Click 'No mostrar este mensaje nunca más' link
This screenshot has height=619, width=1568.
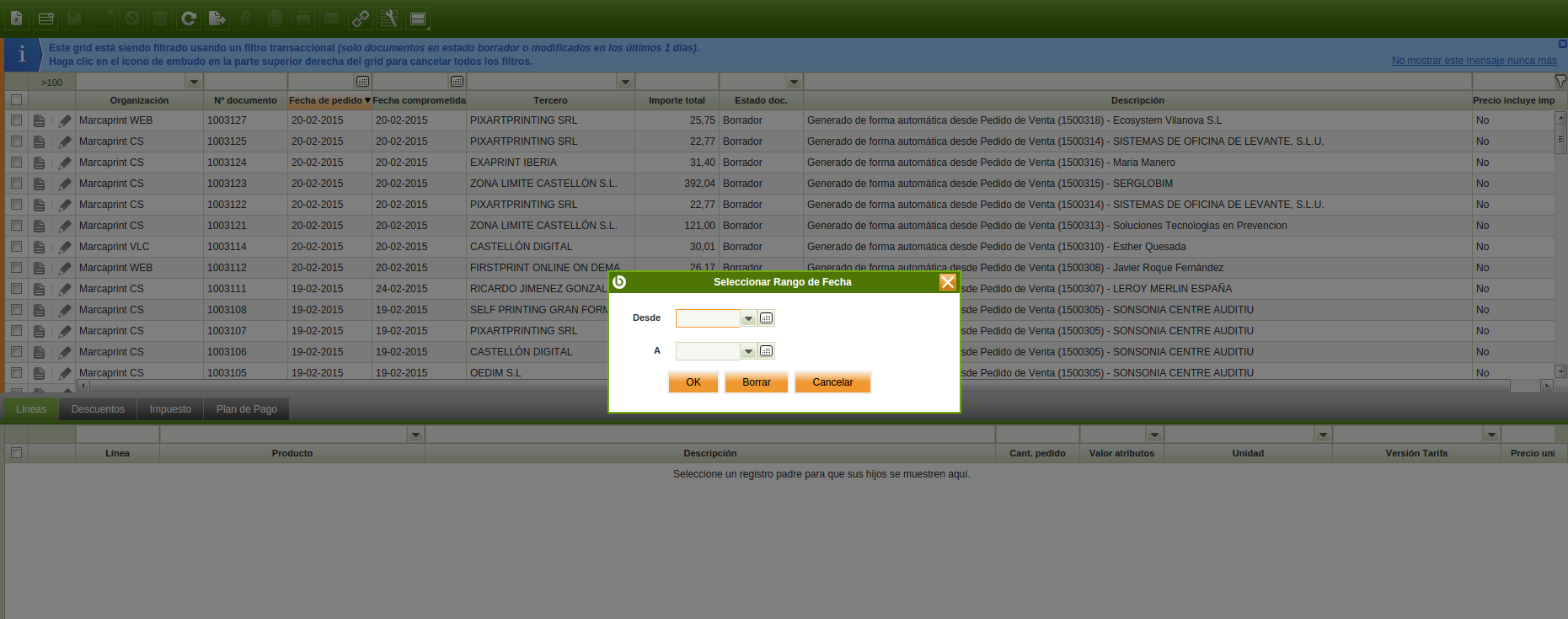[1474, 61]
